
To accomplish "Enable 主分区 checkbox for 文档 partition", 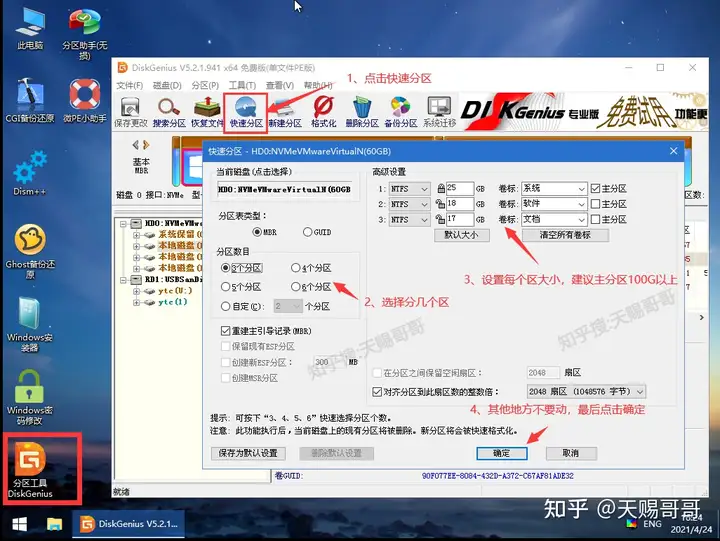I will coord(596,219).
